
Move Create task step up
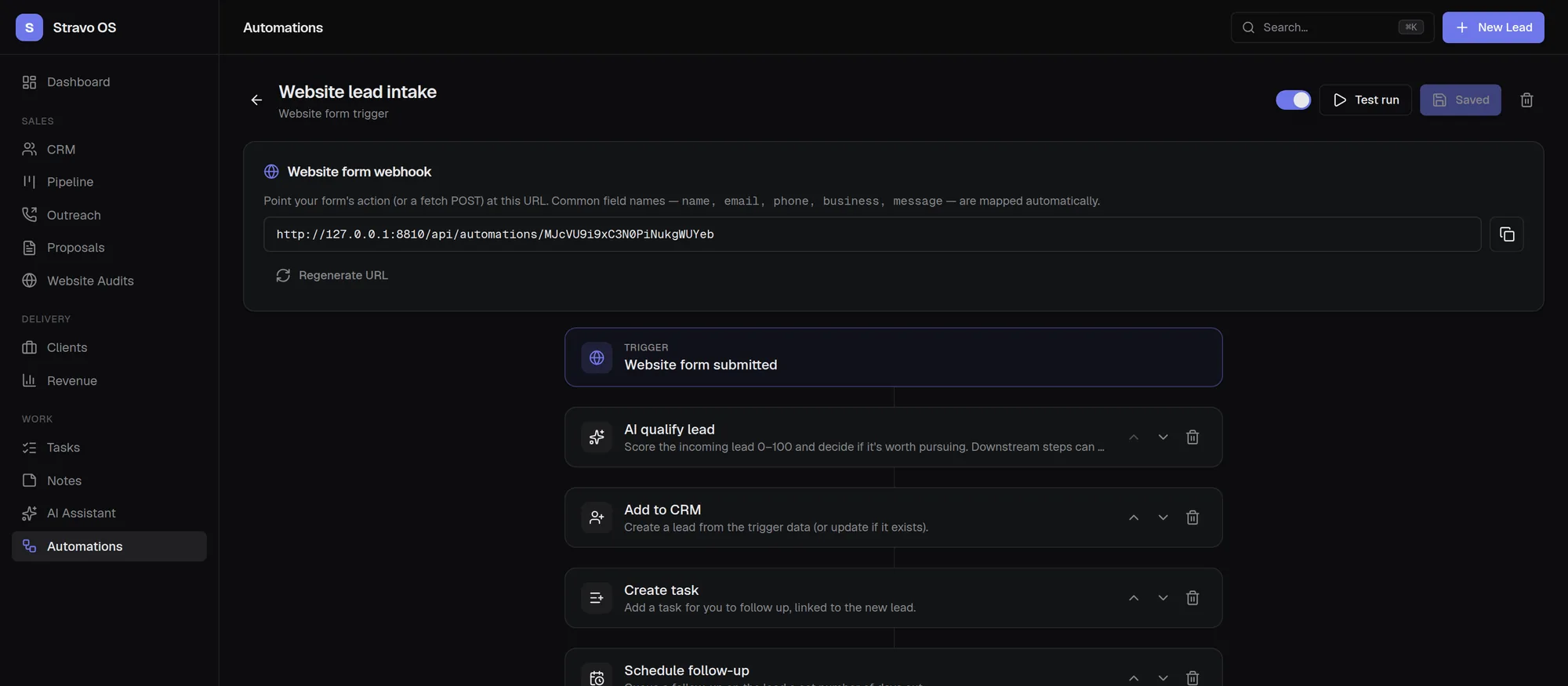tap(1134, 598)
